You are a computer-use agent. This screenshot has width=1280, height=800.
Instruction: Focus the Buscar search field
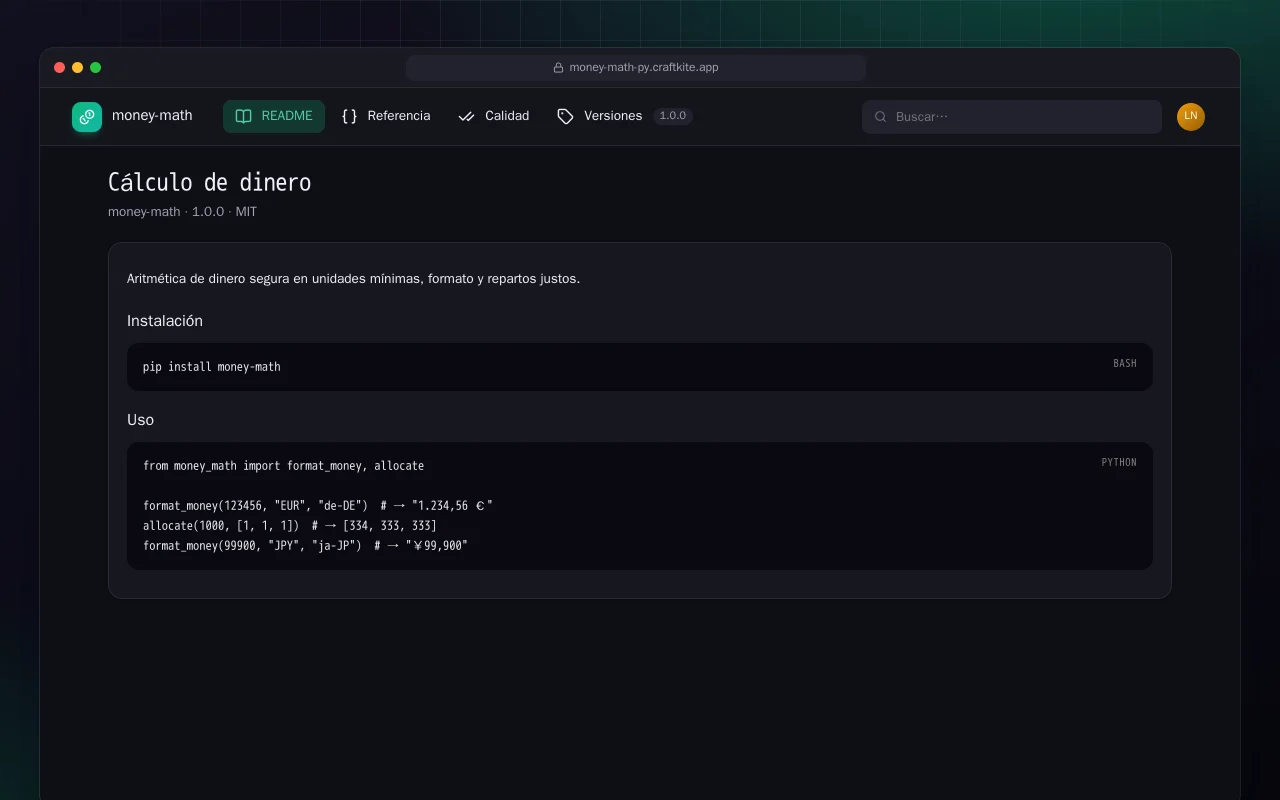(x=1012, y=117)
